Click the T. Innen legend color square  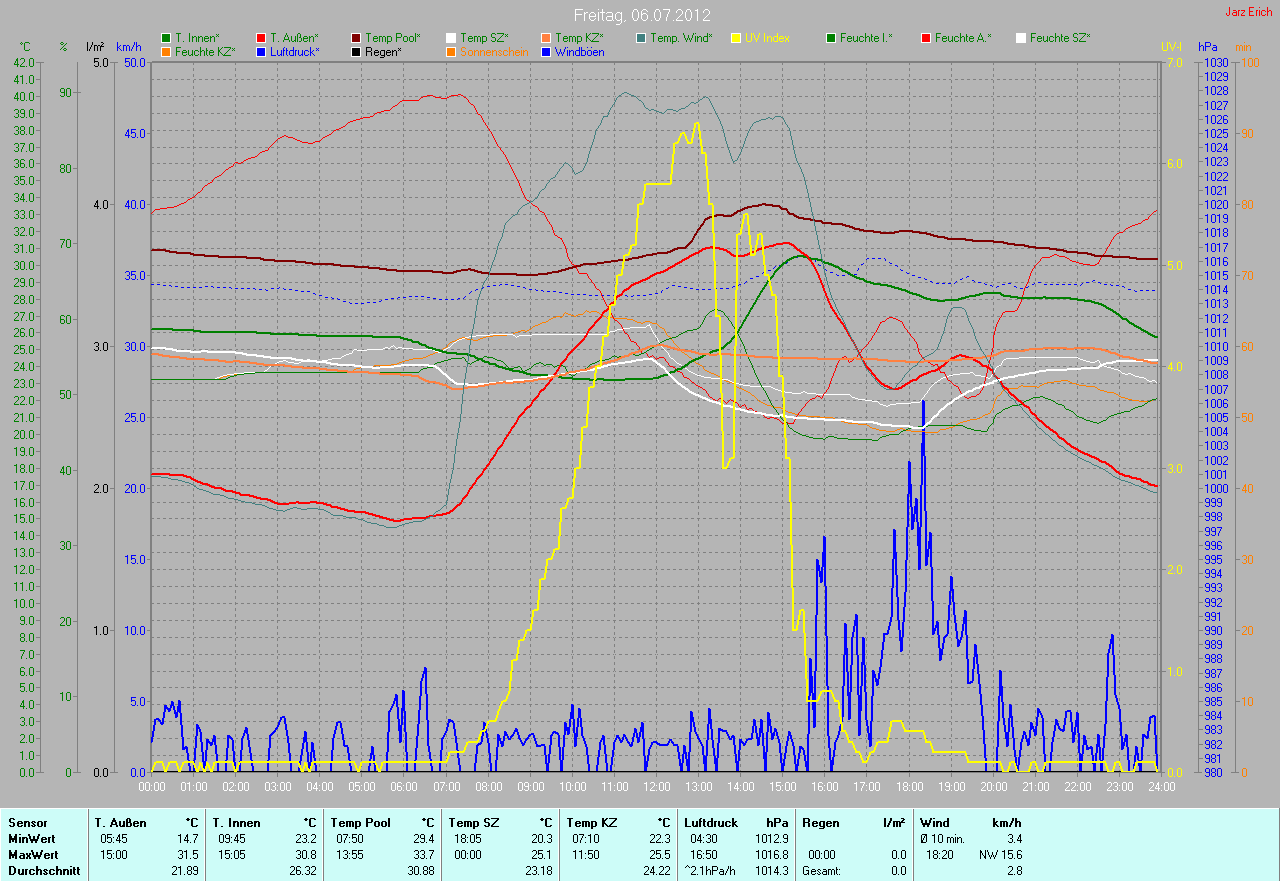[x=166, y=38]
